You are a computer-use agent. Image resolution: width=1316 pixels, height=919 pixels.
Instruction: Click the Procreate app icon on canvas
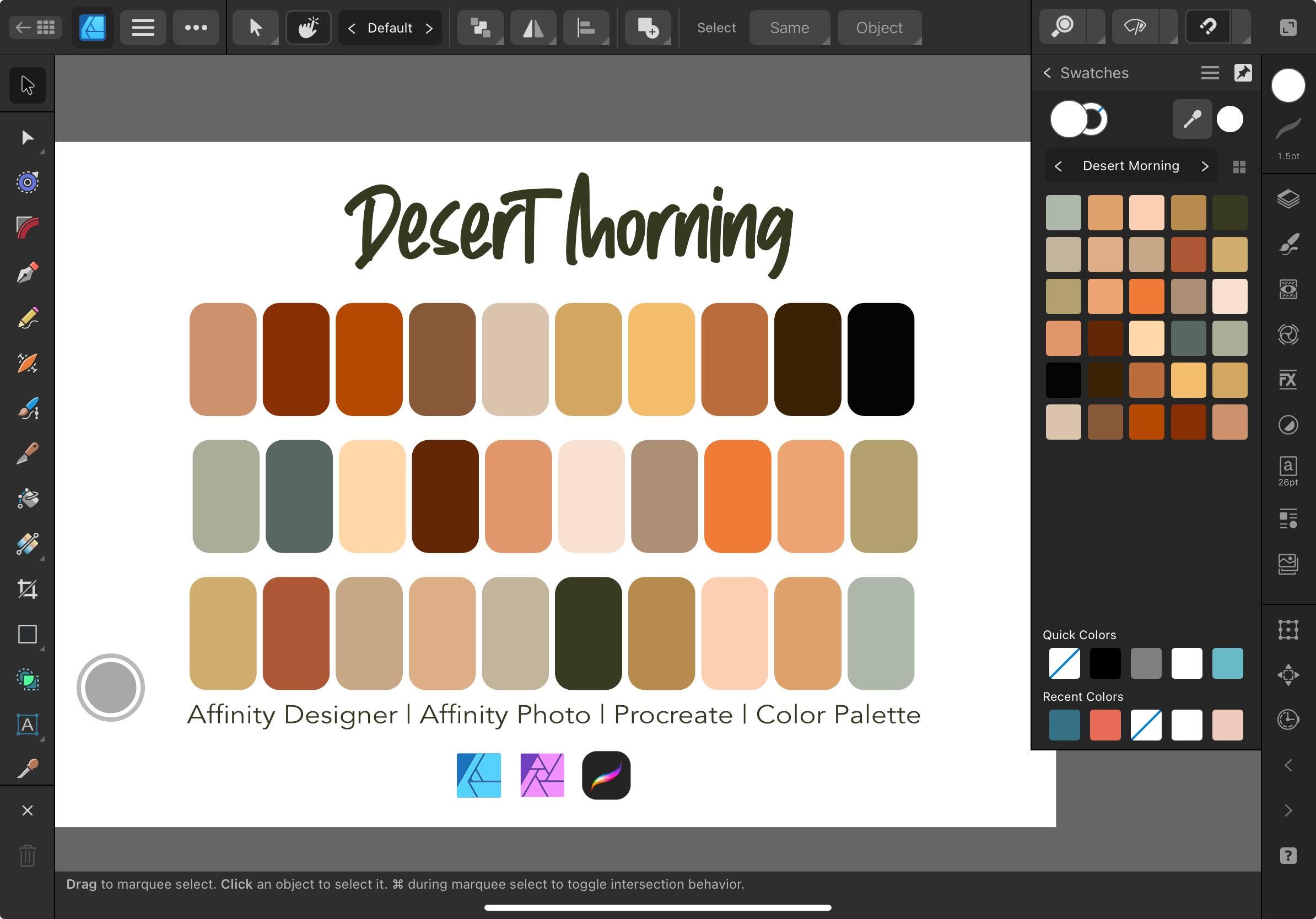point(606,775)
